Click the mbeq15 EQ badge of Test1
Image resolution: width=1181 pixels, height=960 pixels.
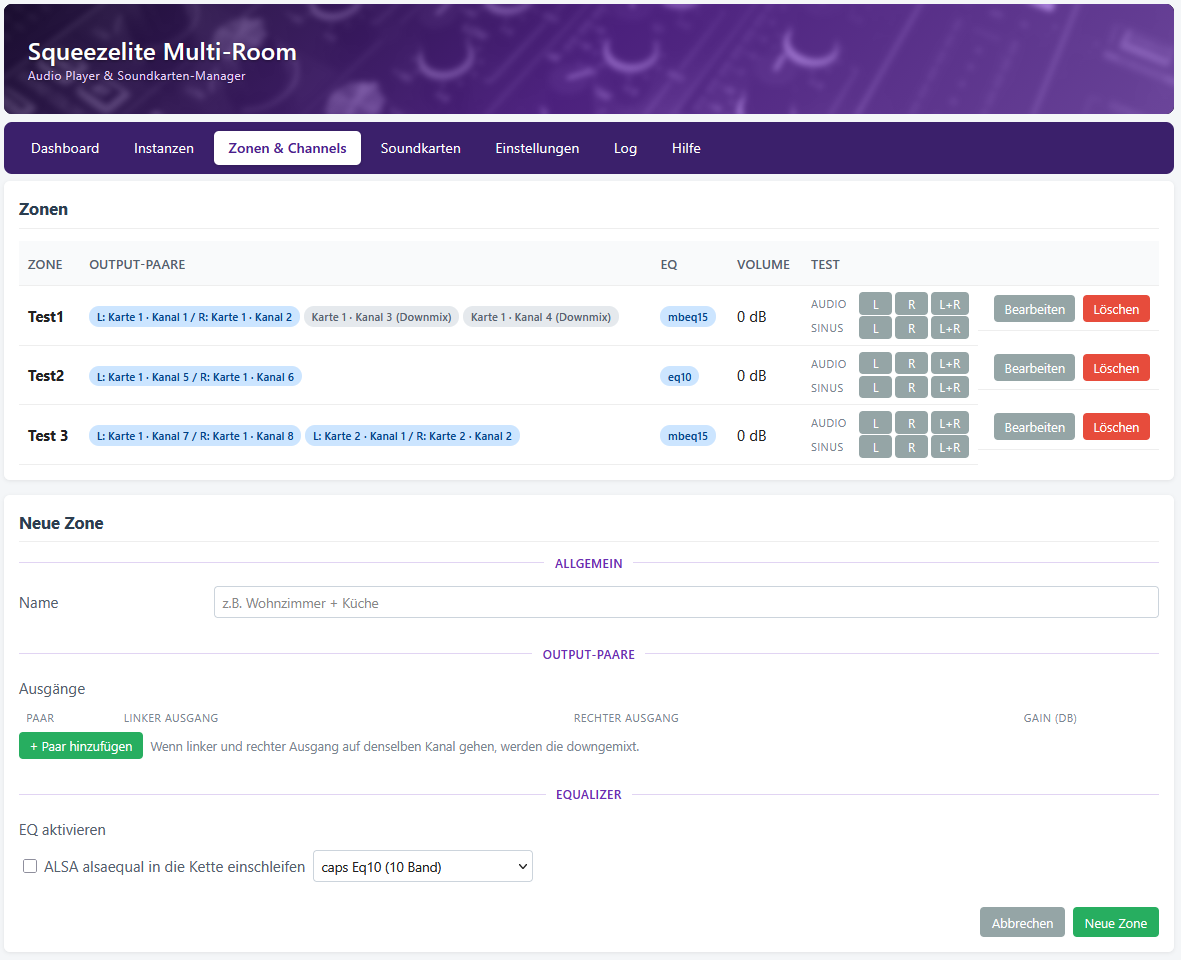[x=688, y=317]
